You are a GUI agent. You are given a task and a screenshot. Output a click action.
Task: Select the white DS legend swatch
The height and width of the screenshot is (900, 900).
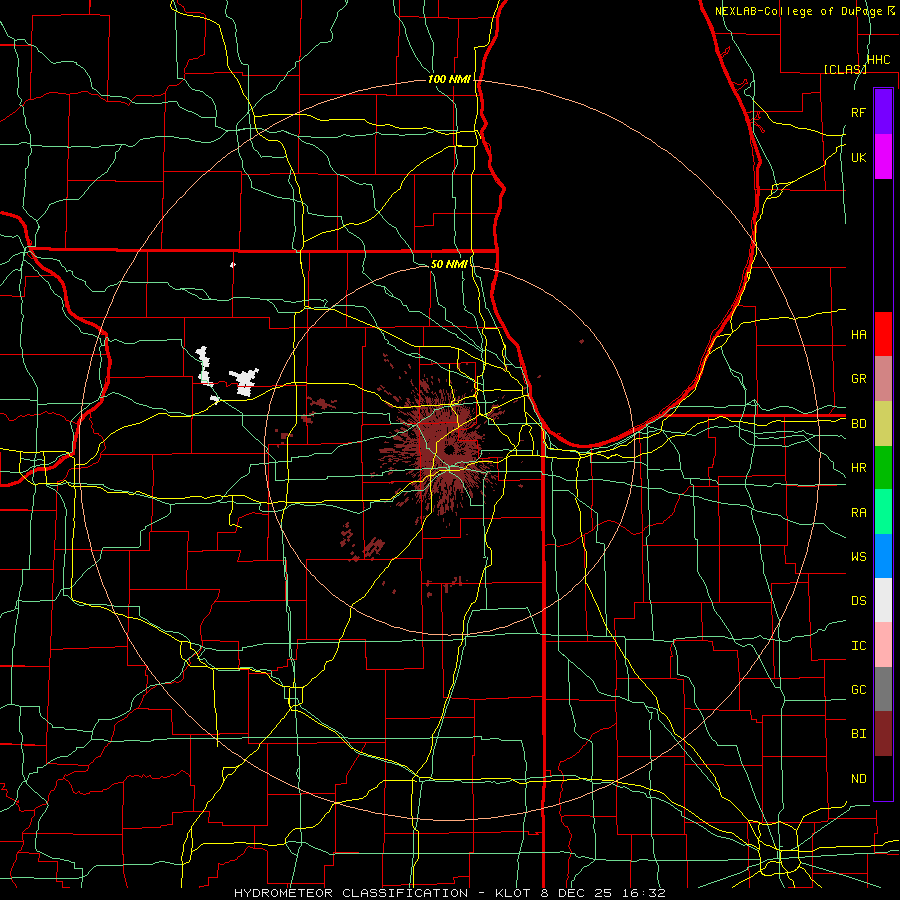pos(883,600)
